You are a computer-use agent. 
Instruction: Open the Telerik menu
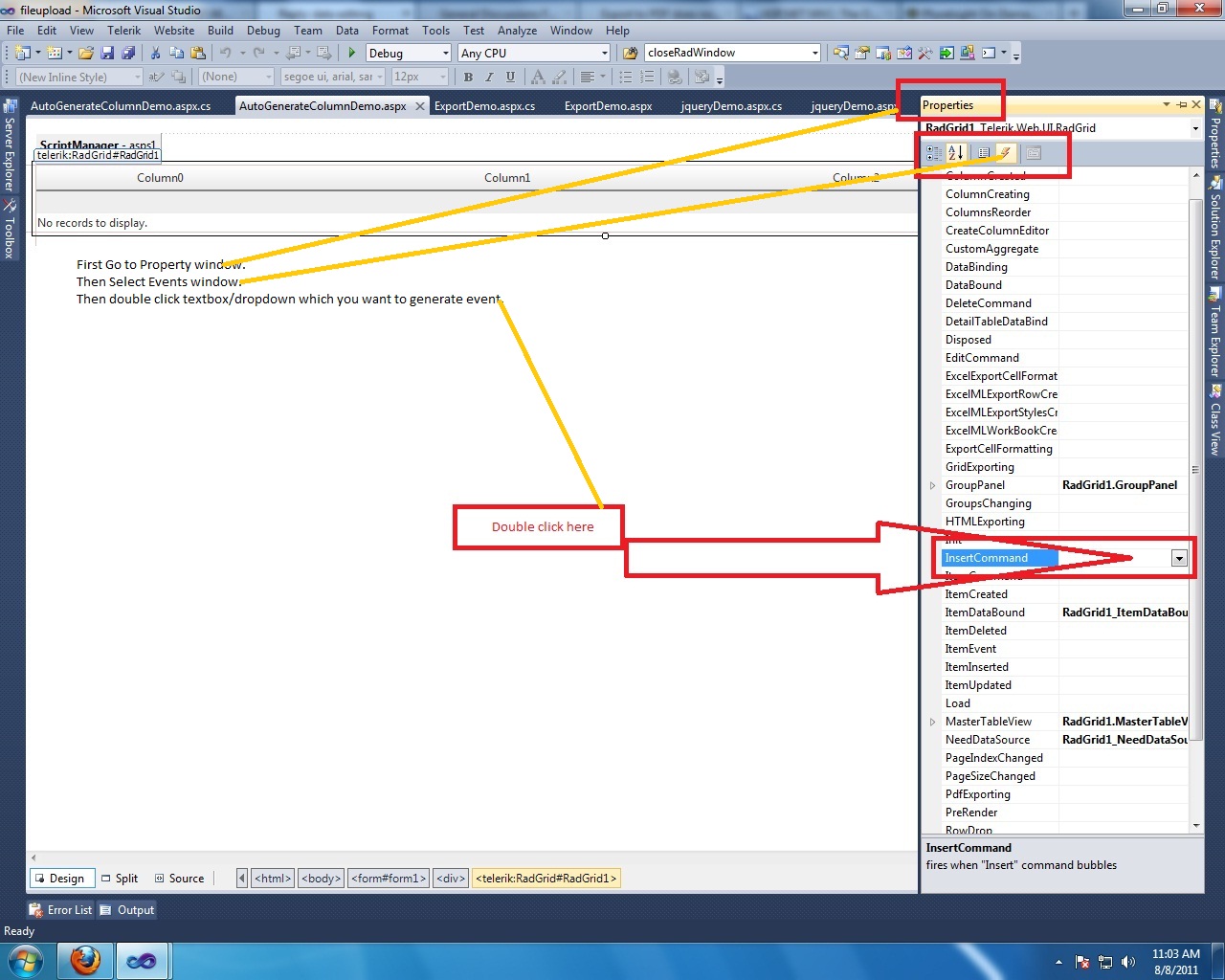click(x=123, y=31)
